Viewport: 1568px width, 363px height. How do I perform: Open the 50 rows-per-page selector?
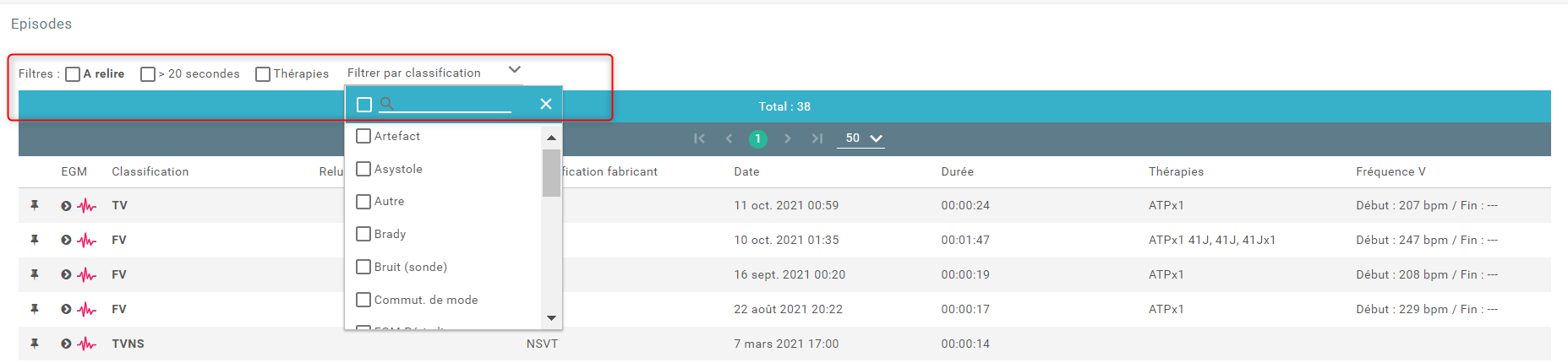click(860, 138)
